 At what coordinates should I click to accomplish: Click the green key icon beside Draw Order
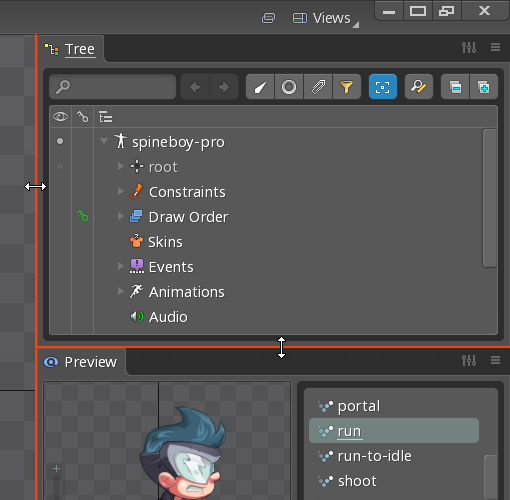click(82, 216)
